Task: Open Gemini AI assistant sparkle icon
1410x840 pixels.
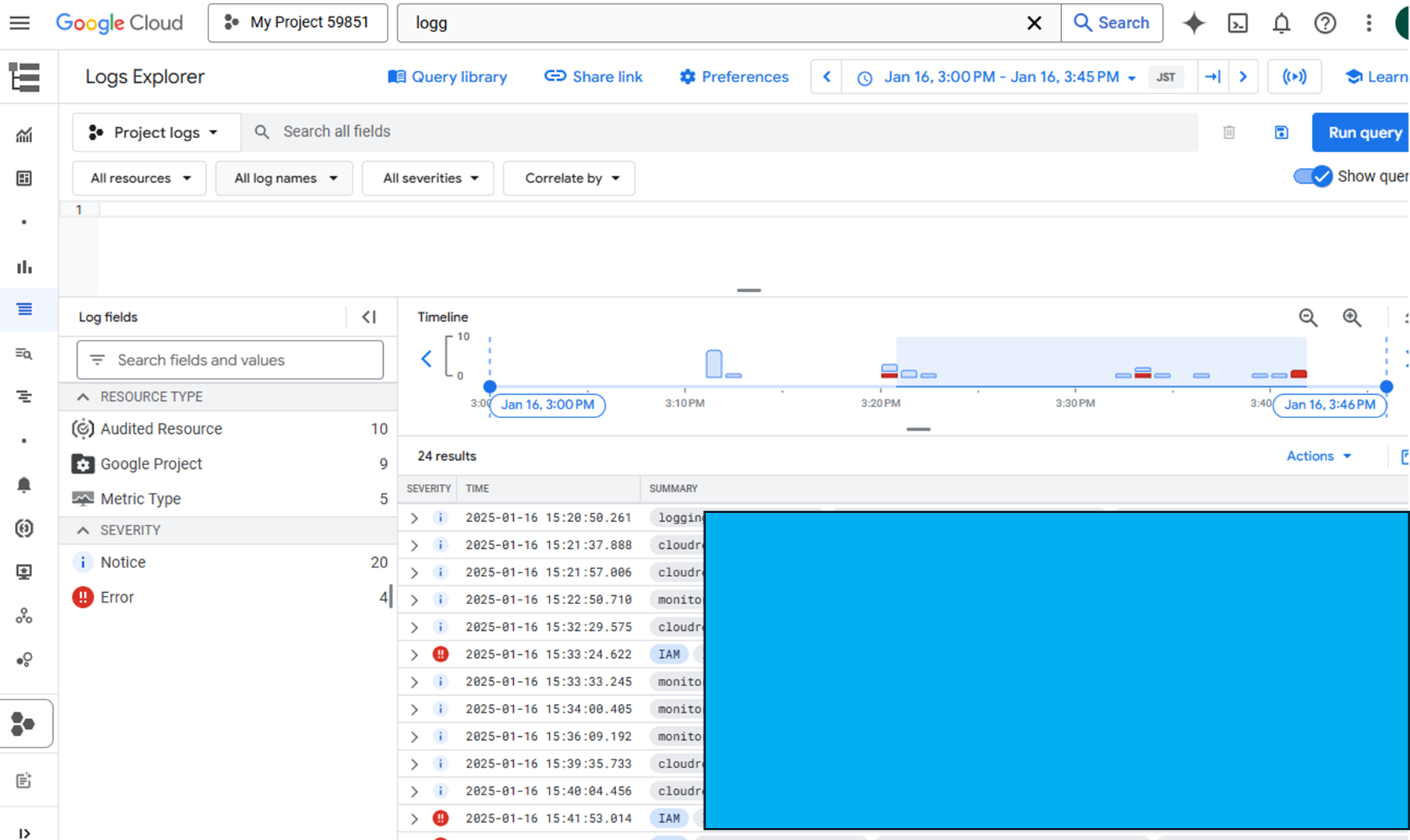Action: tap(1194, 23)
